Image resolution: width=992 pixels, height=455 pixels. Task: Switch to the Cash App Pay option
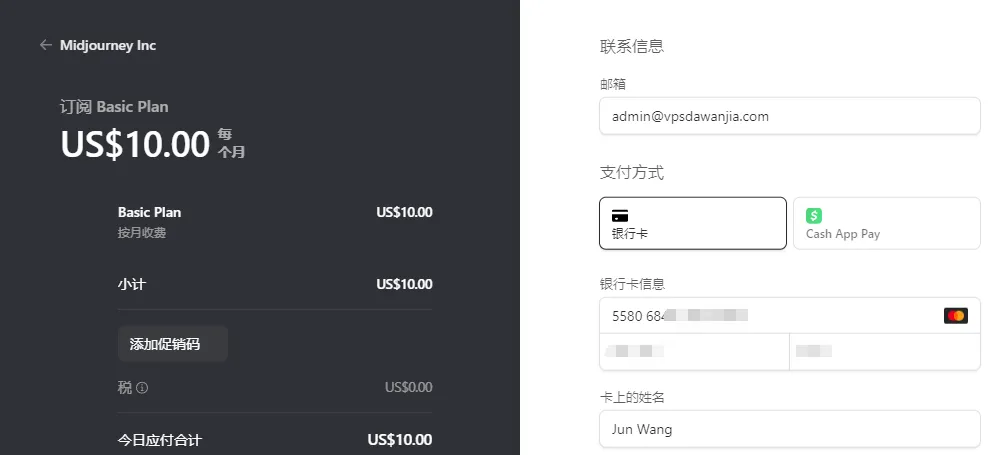coord(886,223)
